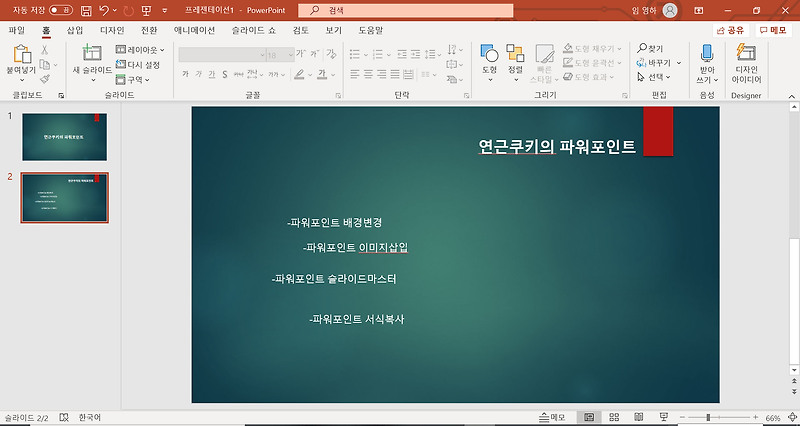Click the Save icon in the title bar
Screen dimensions: 800x426
coord(86,10)
